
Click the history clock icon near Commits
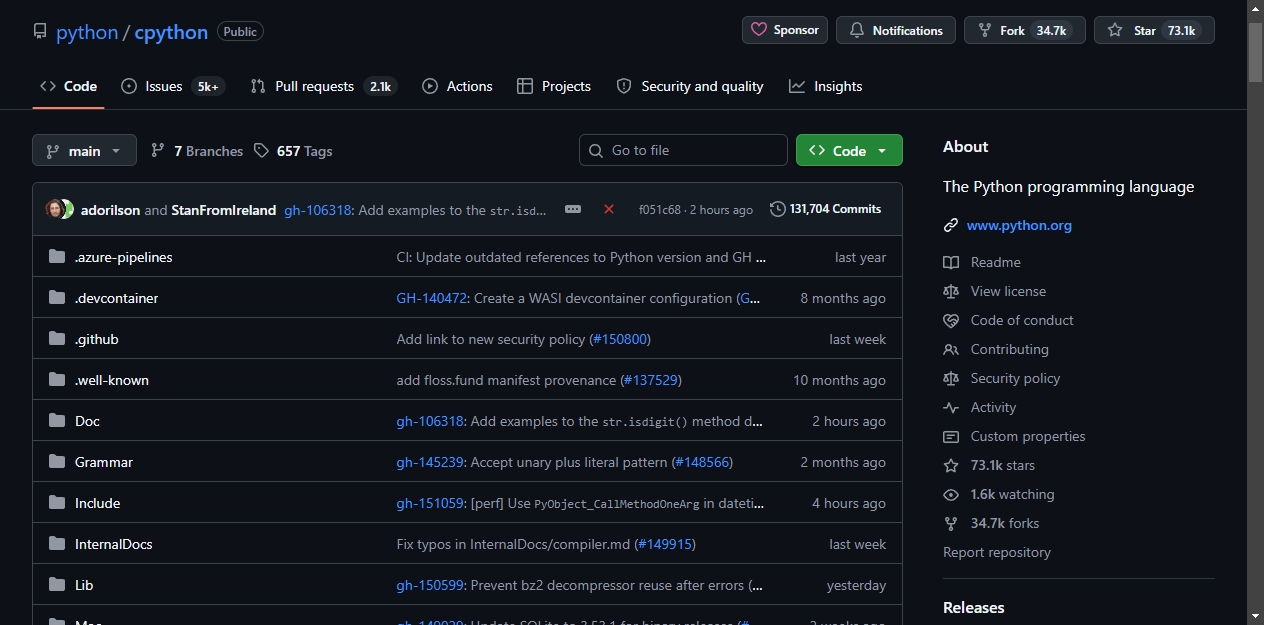click(777, 209)
